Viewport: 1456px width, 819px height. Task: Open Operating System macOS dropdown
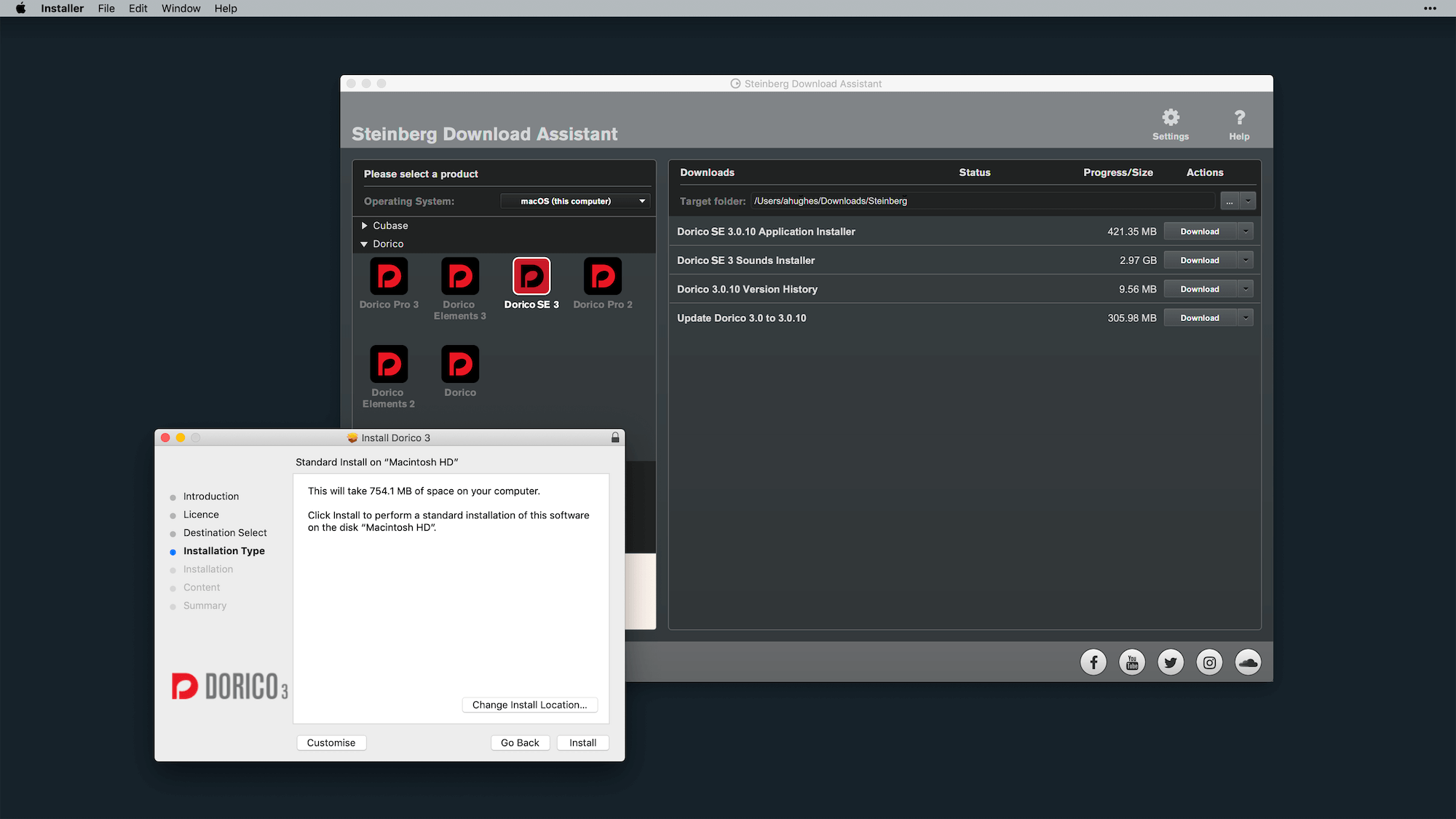[x=575, y=201]
